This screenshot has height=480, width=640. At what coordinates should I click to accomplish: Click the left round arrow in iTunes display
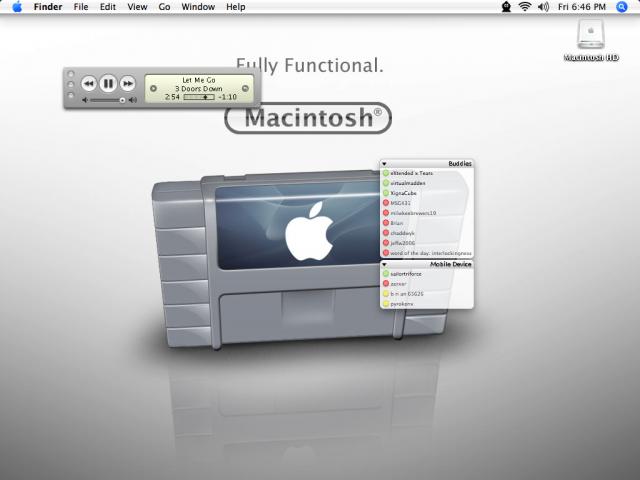click(x=153, y=88)
